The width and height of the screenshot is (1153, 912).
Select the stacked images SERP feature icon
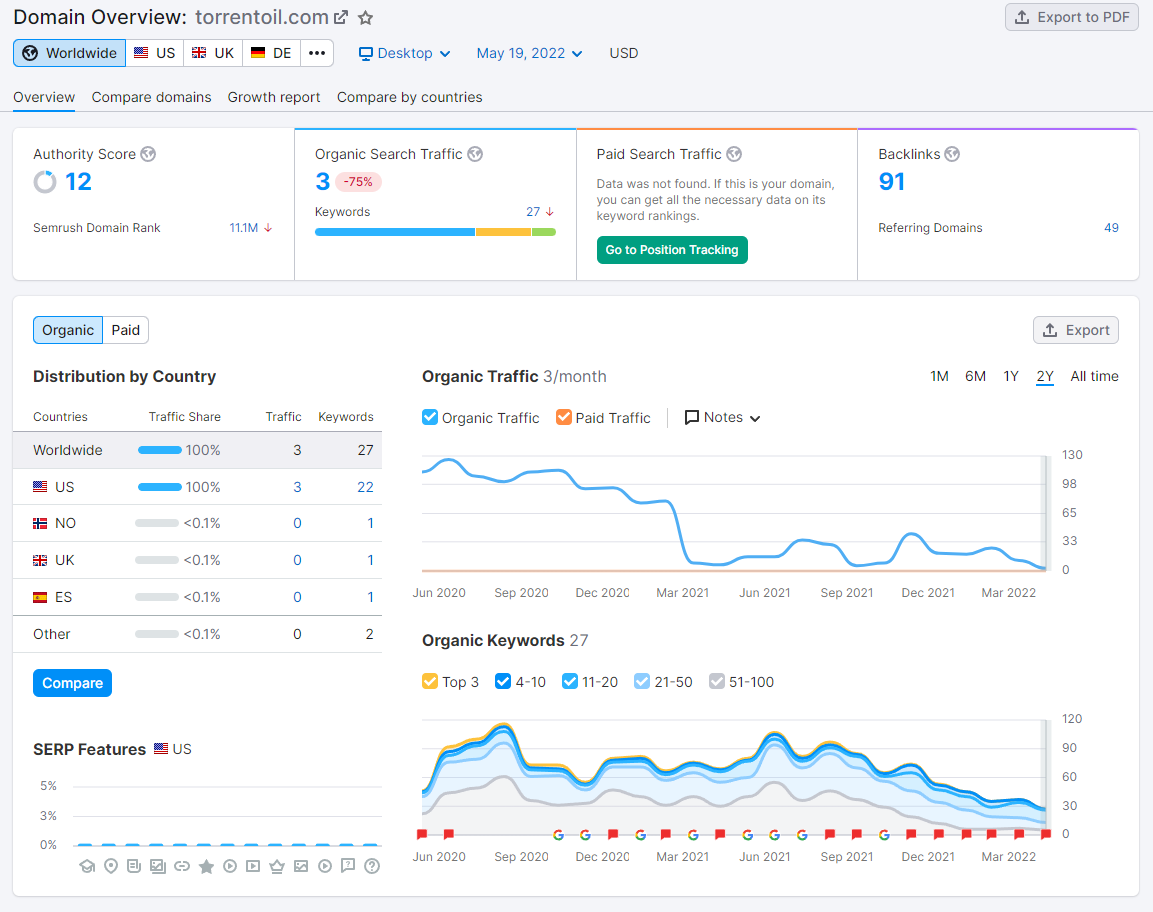click(157, 866)
